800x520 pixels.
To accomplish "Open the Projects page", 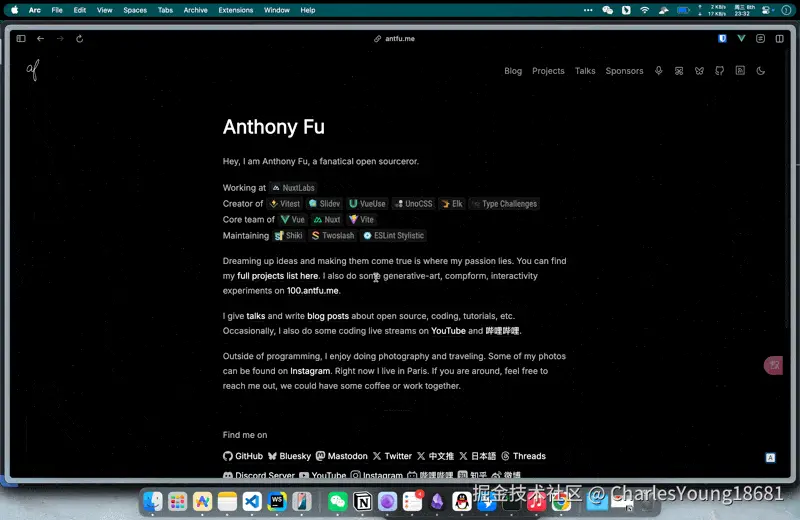I will [x=548, y=71].
